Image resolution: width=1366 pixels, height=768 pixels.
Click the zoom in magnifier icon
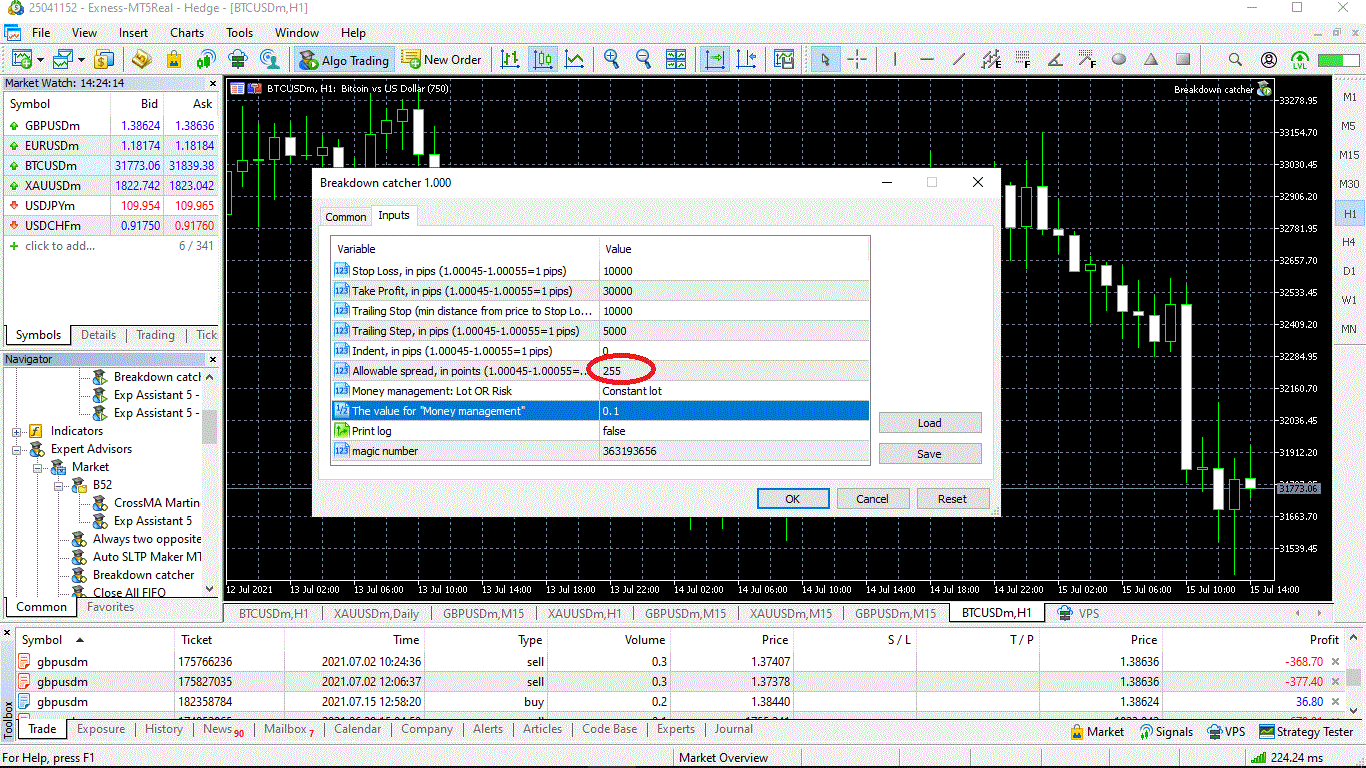[611, 59]
